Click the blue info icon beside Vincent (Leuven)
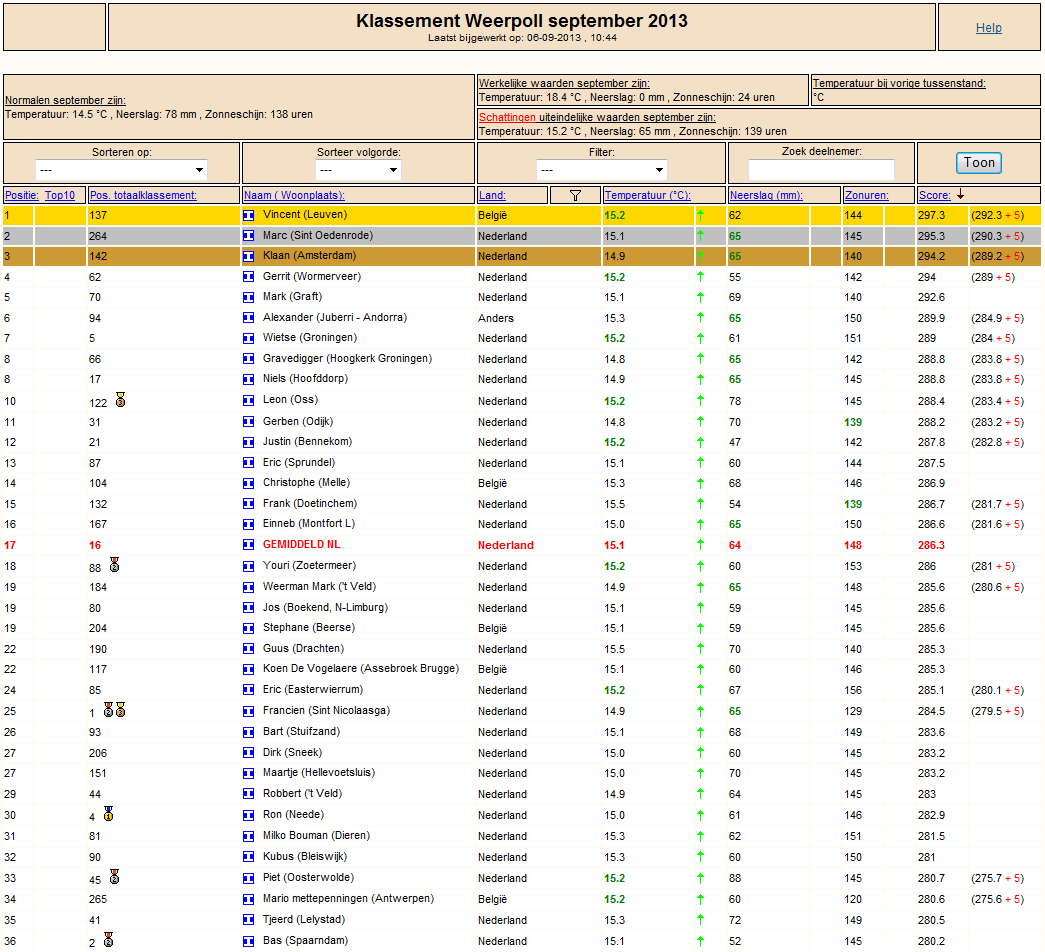The height and width of the screenshot is (952, 1045). click(x=249, y=215)
